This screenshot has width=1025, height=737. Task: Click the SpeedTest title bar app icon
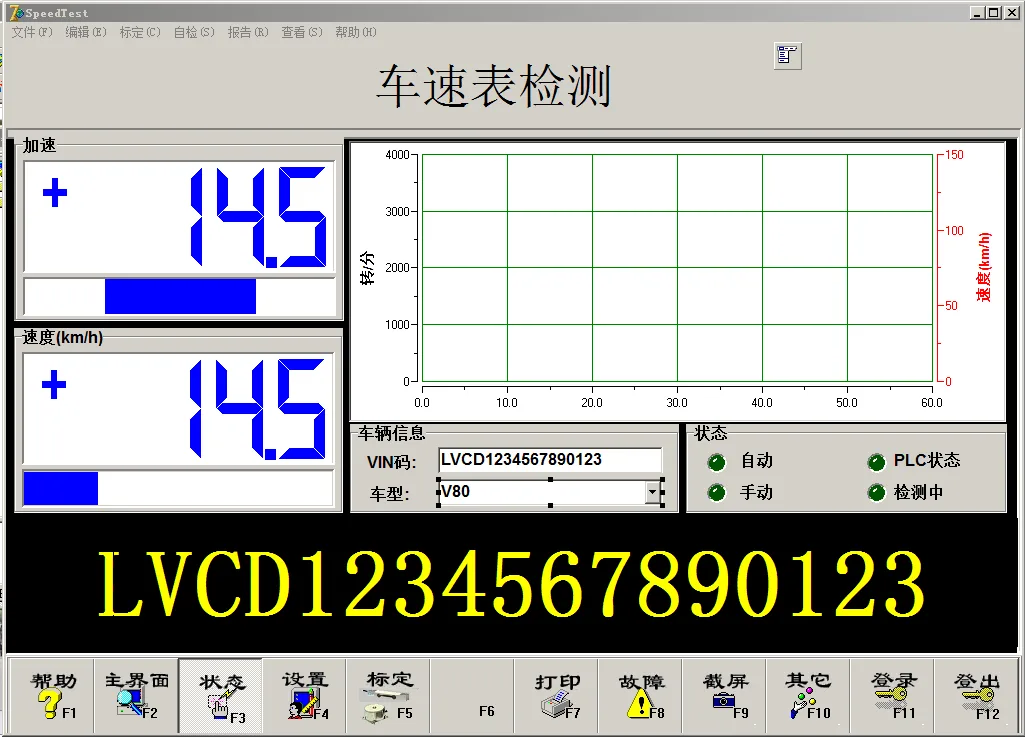[x=16, y=12]
